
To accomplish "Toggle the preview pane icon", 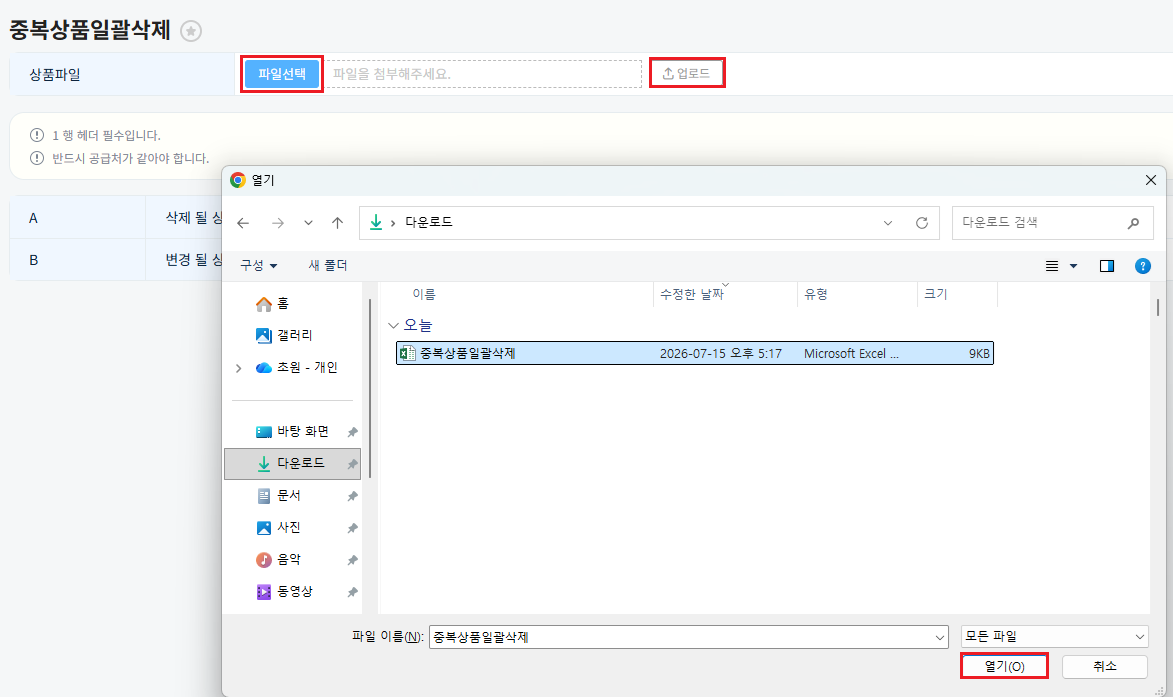I will click(x=1106, y=266).
